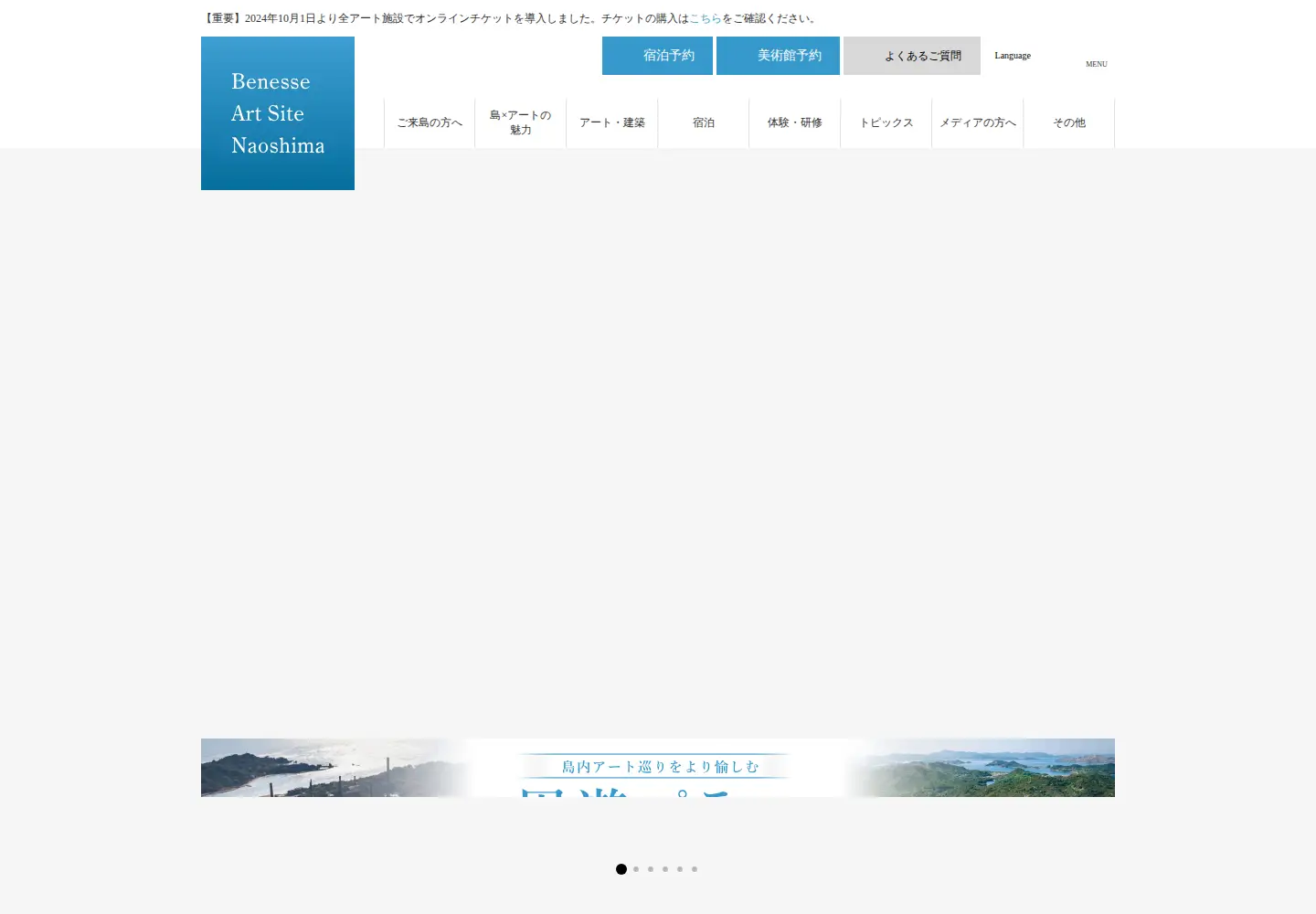Open 宿泊予約 lodging reservation button
The image size is (1316, 914).
tap(657, 56)
